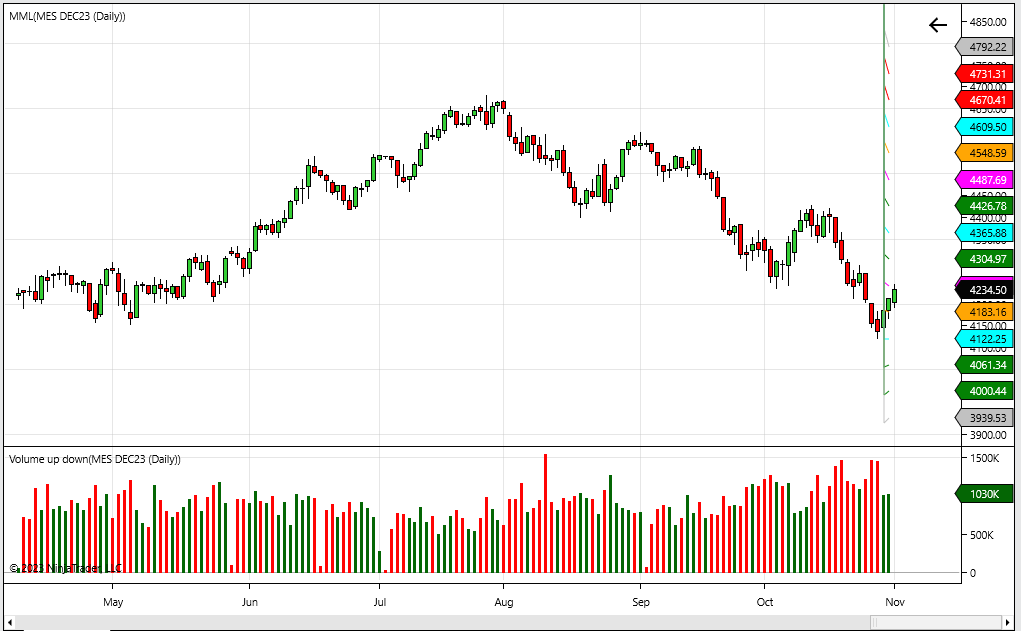This screenshot has width=1021, height=631.
Task: Click the 1030K volume marker
Action: click(x=985, y=494)
